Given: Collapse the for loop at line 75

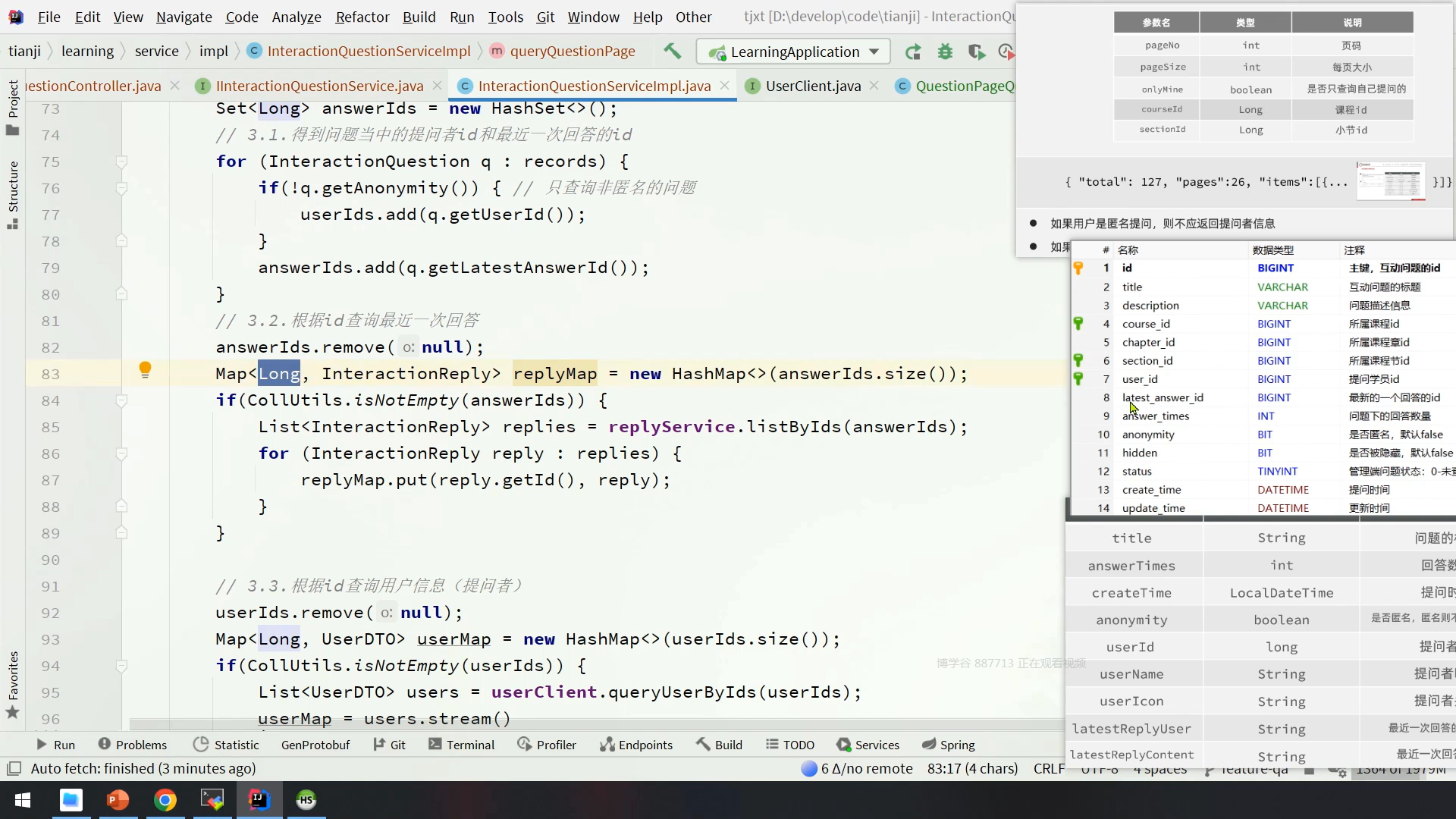Looking at the screenshot, I should [x=121, y=162].
